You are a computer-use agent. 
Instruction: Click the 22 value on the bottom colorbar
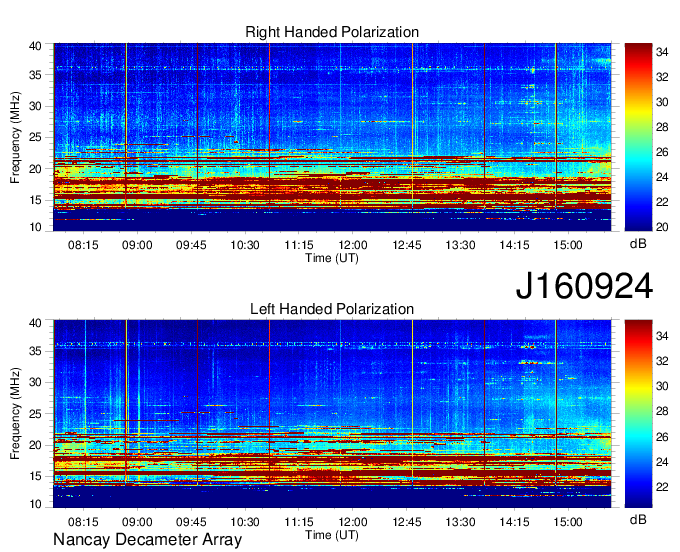662,487
